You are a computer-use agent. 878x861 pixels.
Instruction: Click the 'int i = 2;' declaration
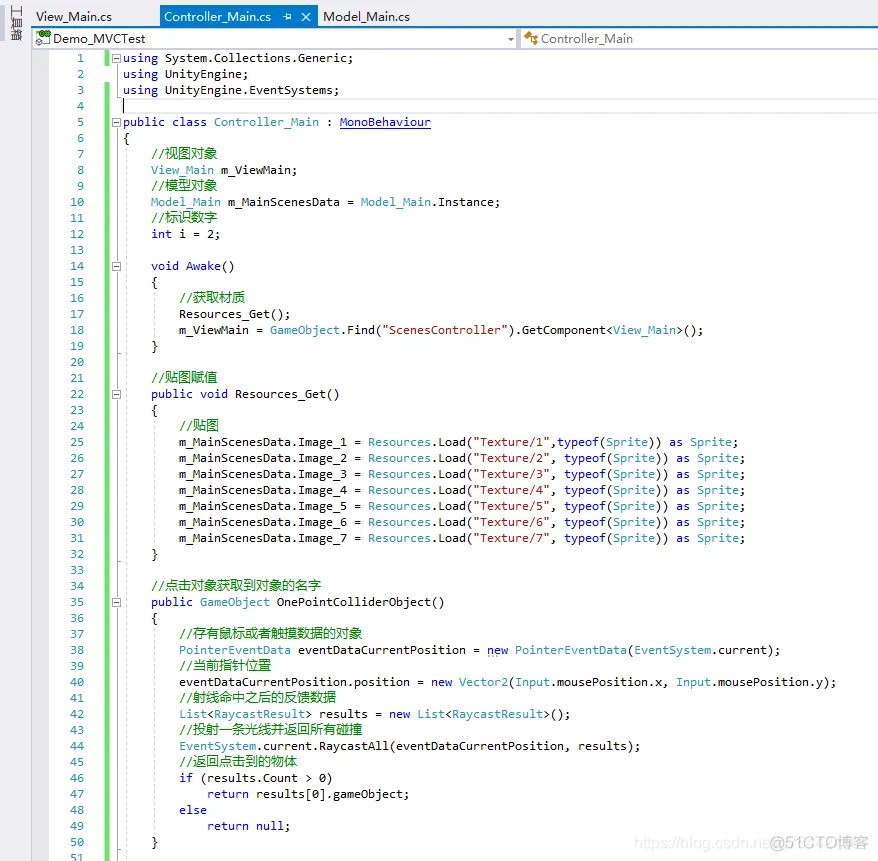[x=185, y=234]
